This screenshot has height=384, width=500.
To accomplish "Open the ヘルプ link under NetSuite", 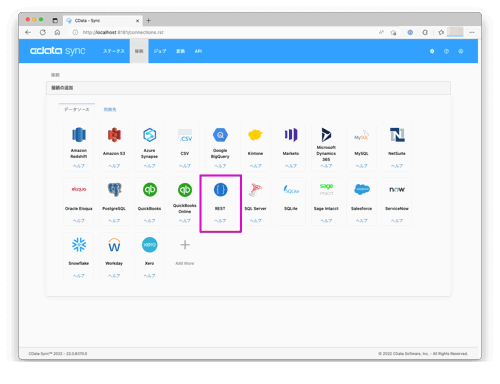I will (397, 166).
